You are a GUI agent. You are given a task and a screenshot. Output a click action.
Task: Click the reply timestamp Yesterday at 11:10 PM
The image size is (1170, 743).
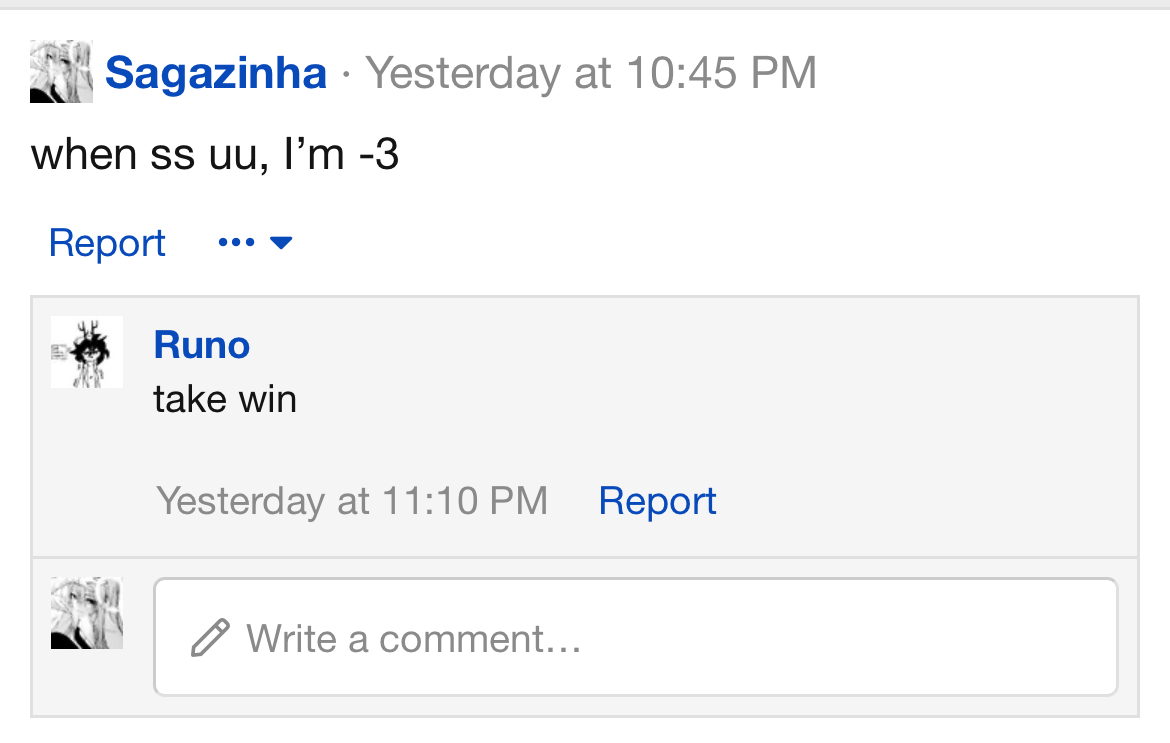coord(352,501)
